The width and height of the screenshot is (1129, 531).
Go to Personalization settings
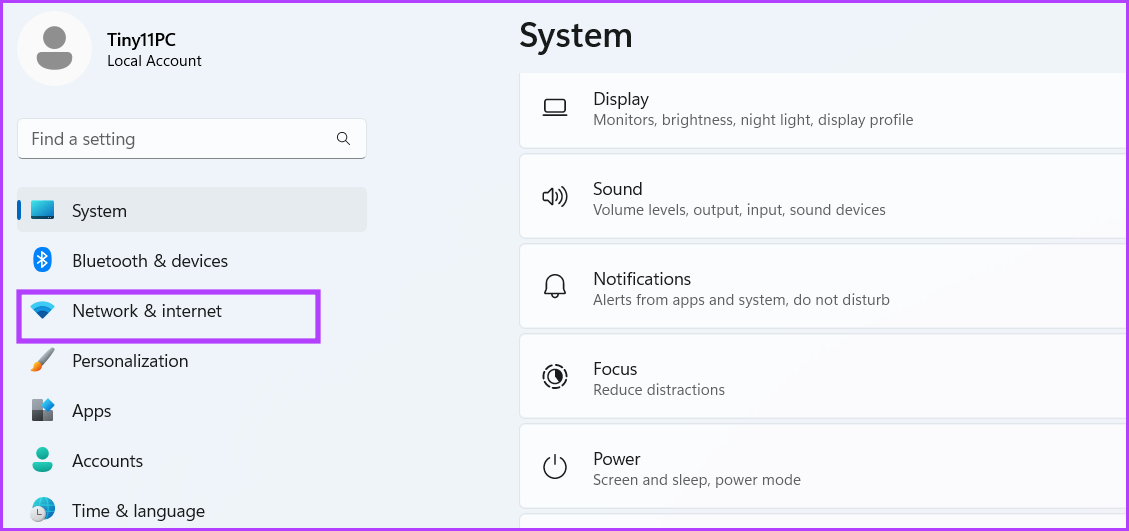(192, 360)
